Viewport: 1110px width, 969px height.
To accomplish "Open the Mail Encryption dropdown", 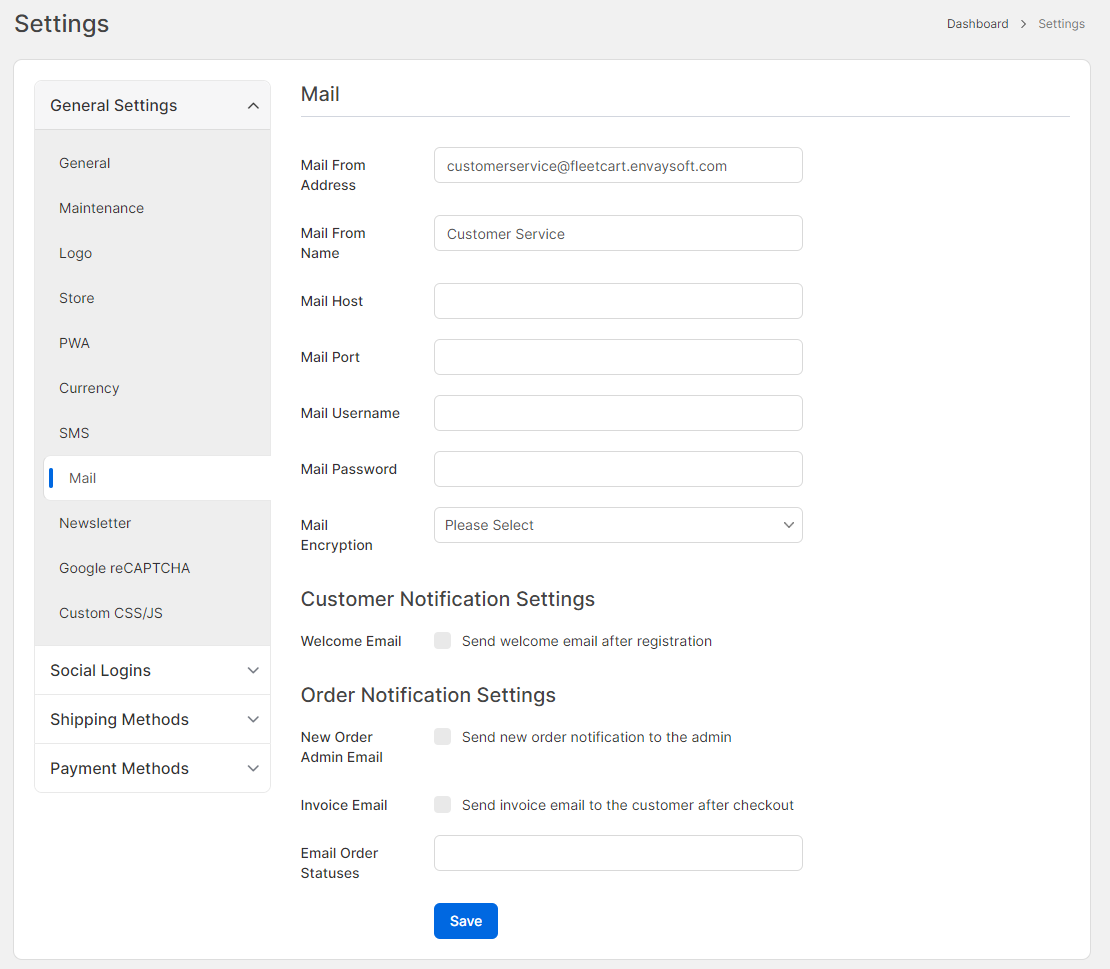I will tap(618, 525).
